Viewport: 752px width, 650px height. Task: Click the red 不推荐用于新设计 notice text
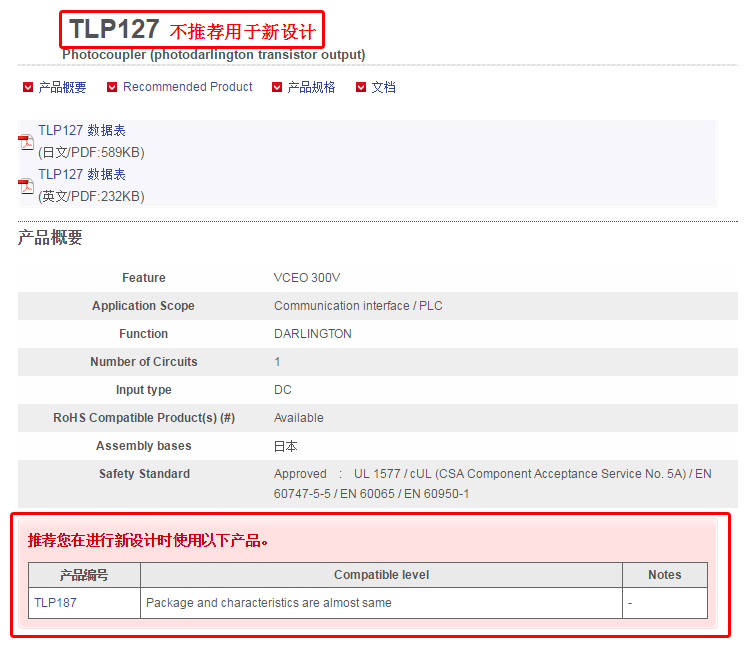[242, 32]
